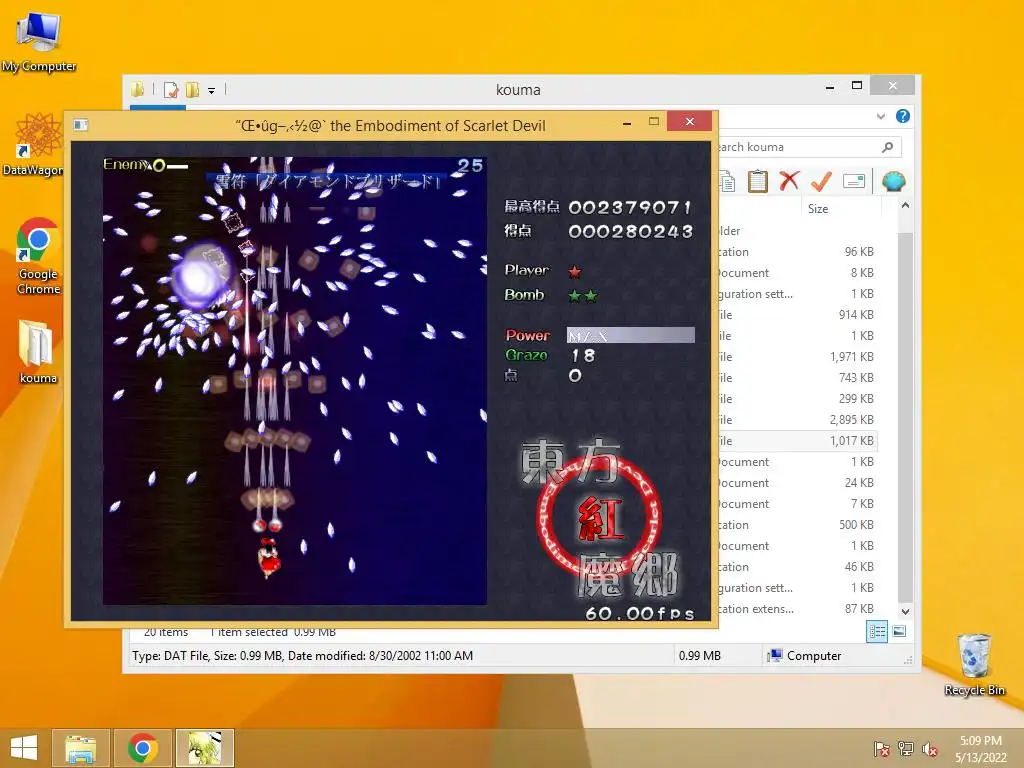Switch to Details view using the status bar icon
The image size is (1024, 768).
point(877,632)
